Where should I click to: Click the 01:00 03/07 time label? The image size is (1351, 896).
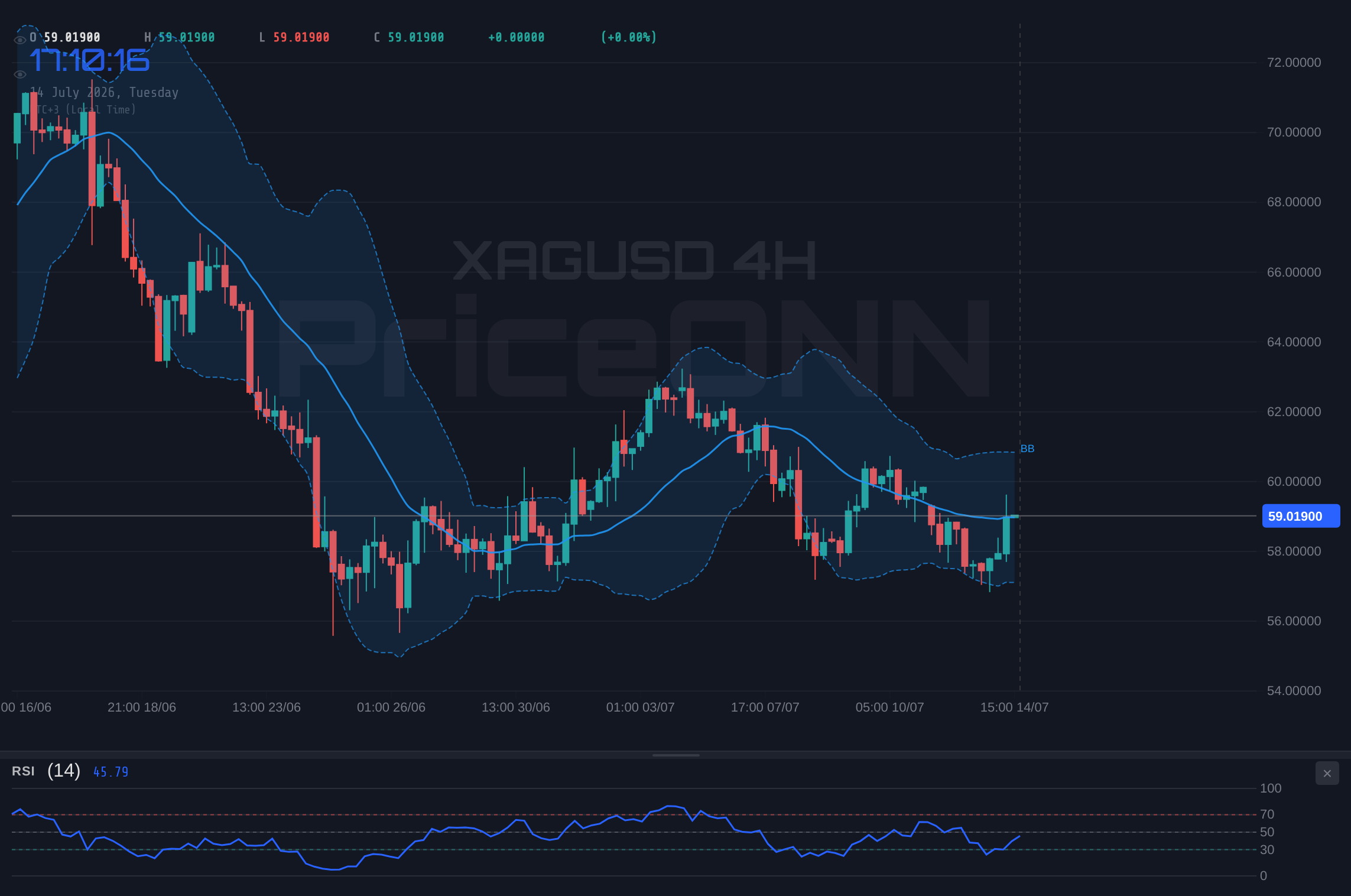[x=641, y=707]
